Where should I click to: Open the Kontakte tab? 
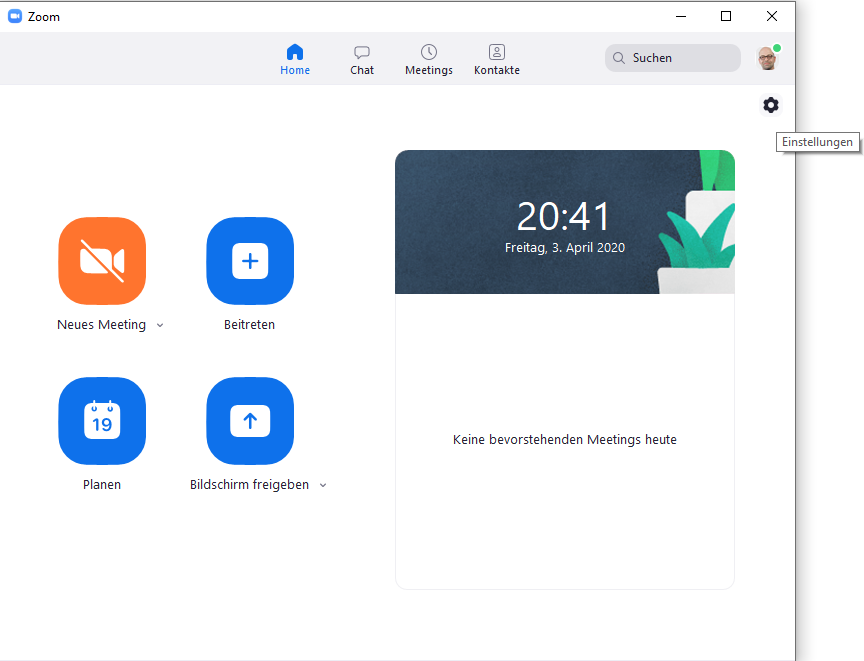pos(497,59)
